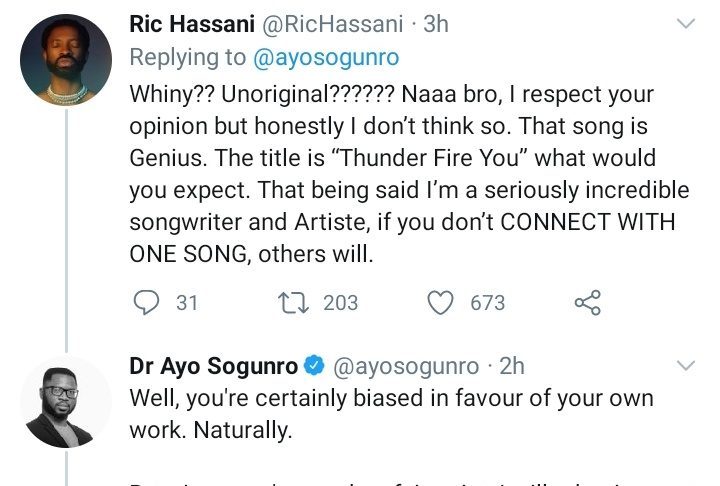Click the 203 retweet count
Image resolution: width=720 pixels, height=486 pixels.
[340, 302]
